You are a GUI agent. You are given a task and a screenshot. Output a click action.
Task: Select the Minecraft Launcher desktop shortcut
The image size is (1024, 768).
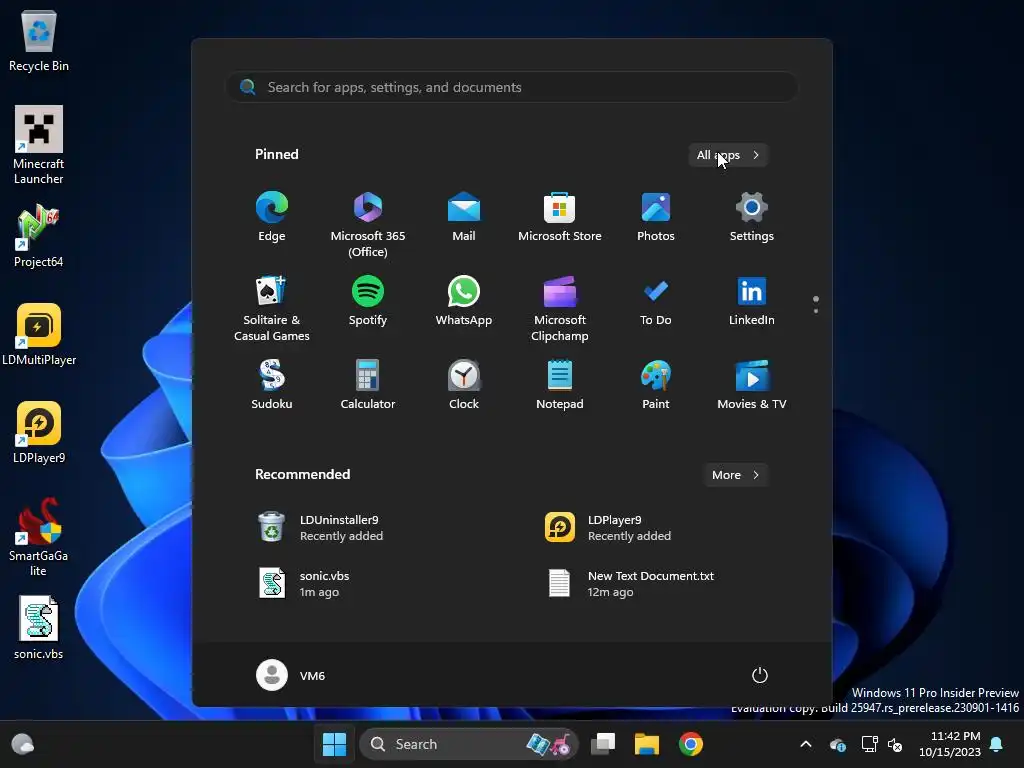tap(39, 145)
